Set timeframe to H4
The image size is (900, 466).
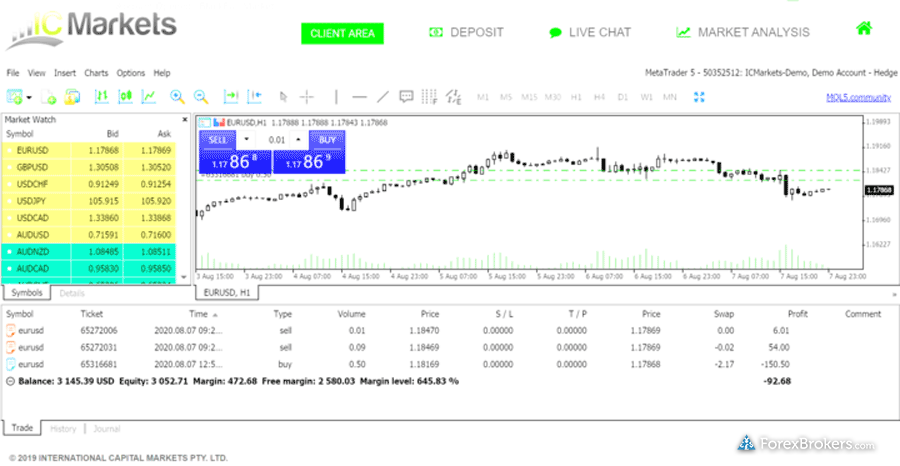(x=600, y=97)
